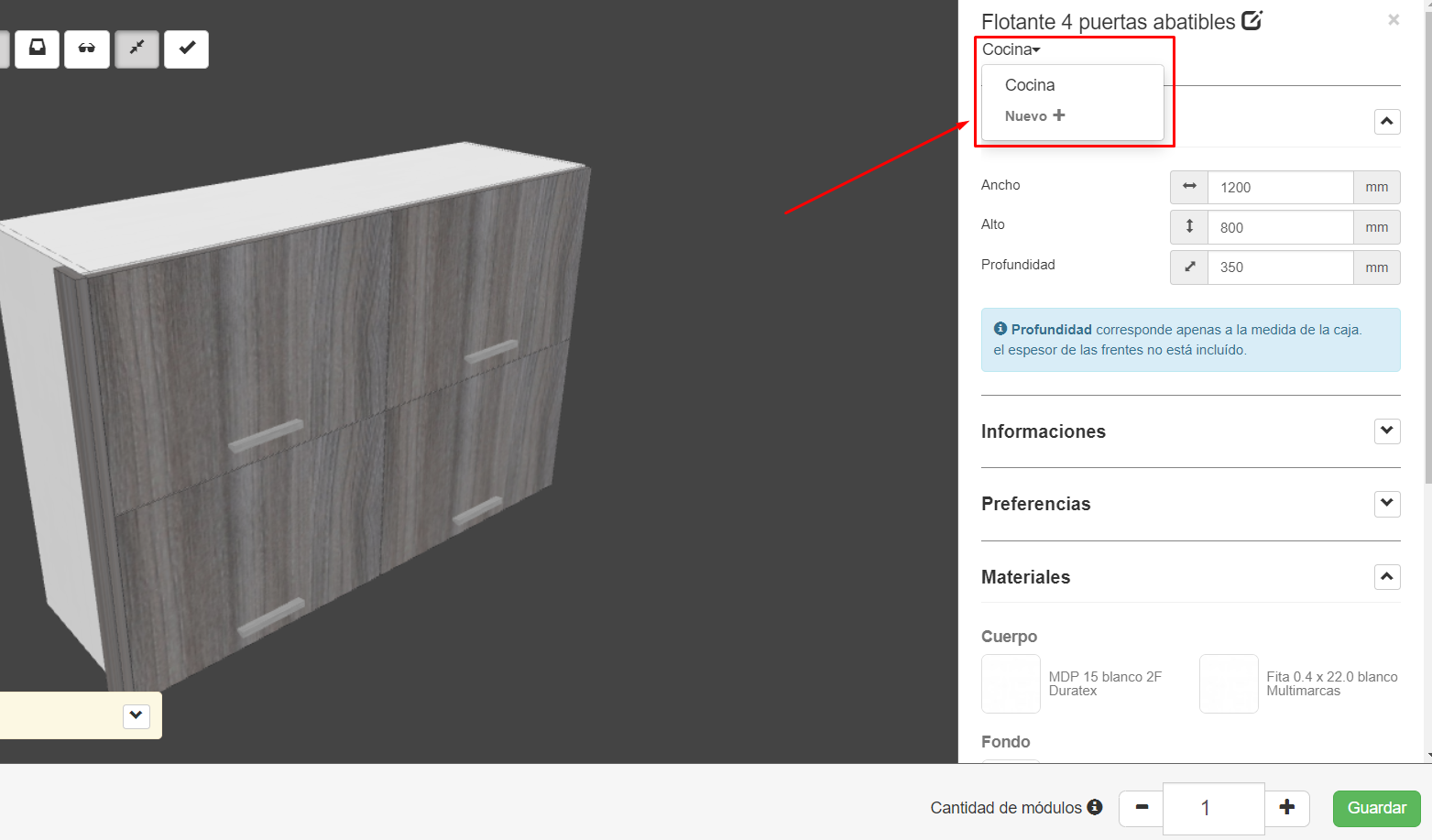Click the Ancho width input field
Image resolution: width=1432 pixels, height=840 pixels.
coord(1280,188)
